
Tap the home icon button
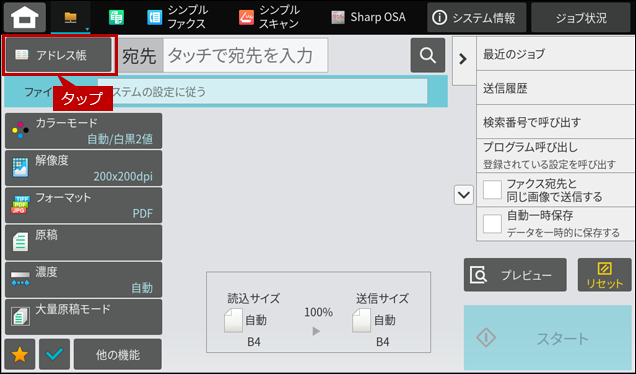(25, 17)
